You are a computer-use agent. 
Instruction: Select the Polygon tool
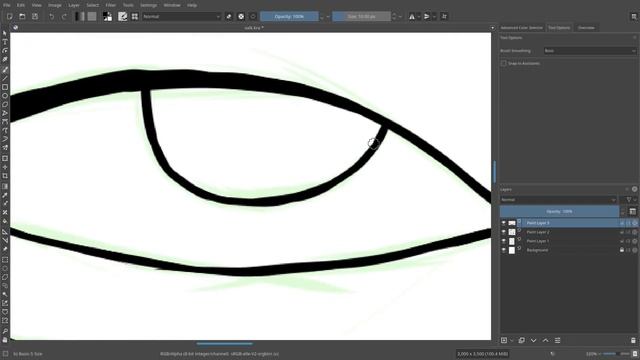5,104
